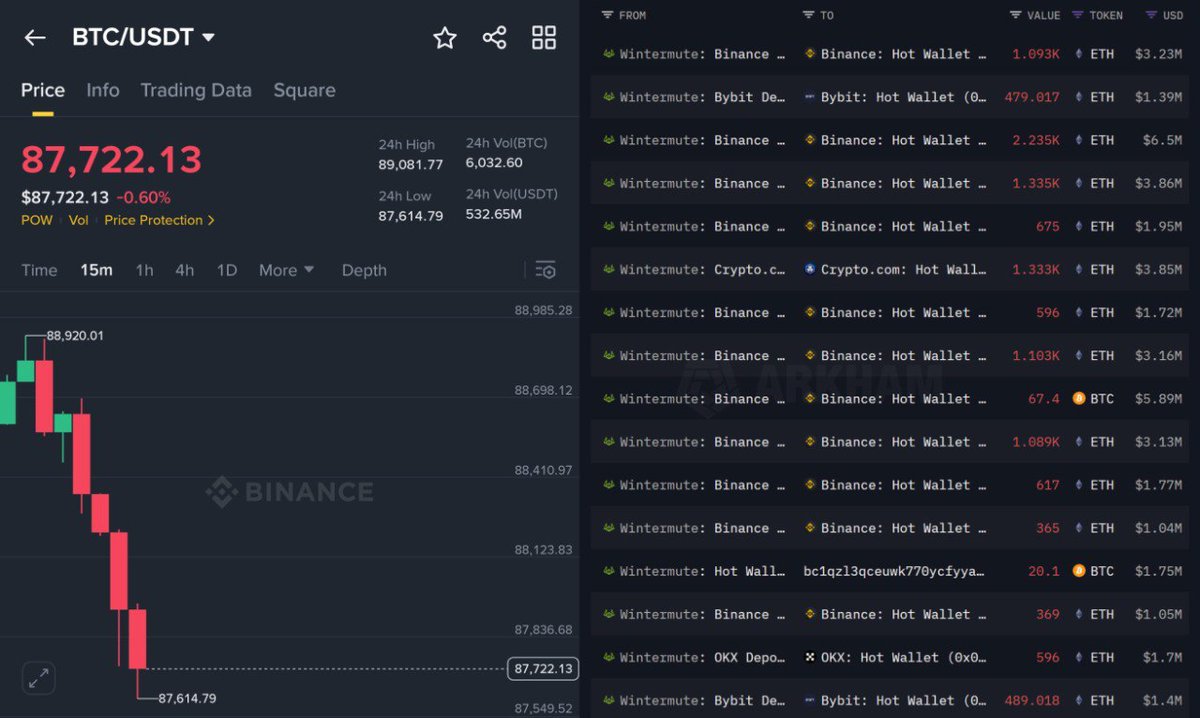
Task: Click the Crypto.com logo icon in the TO column
Action: pos(810,269)
